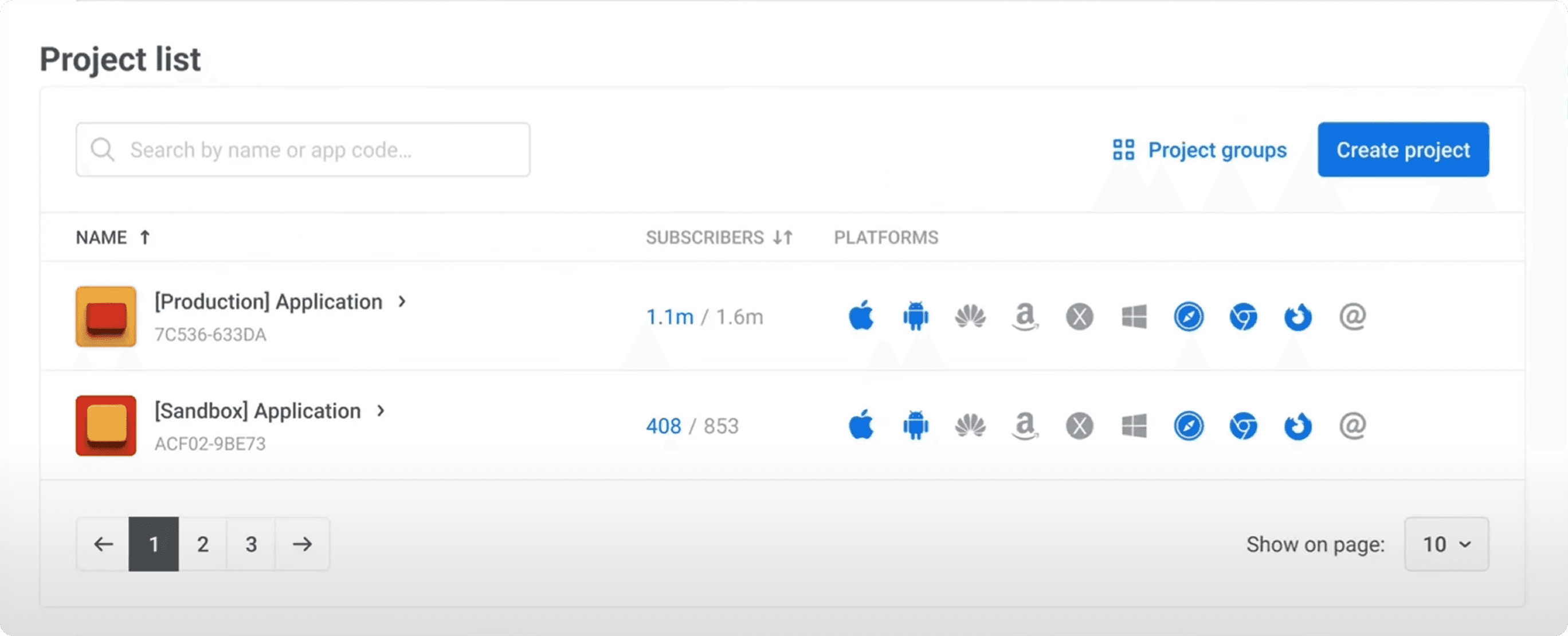Toggle sorting by Subscribers column

tap(719, 237)
